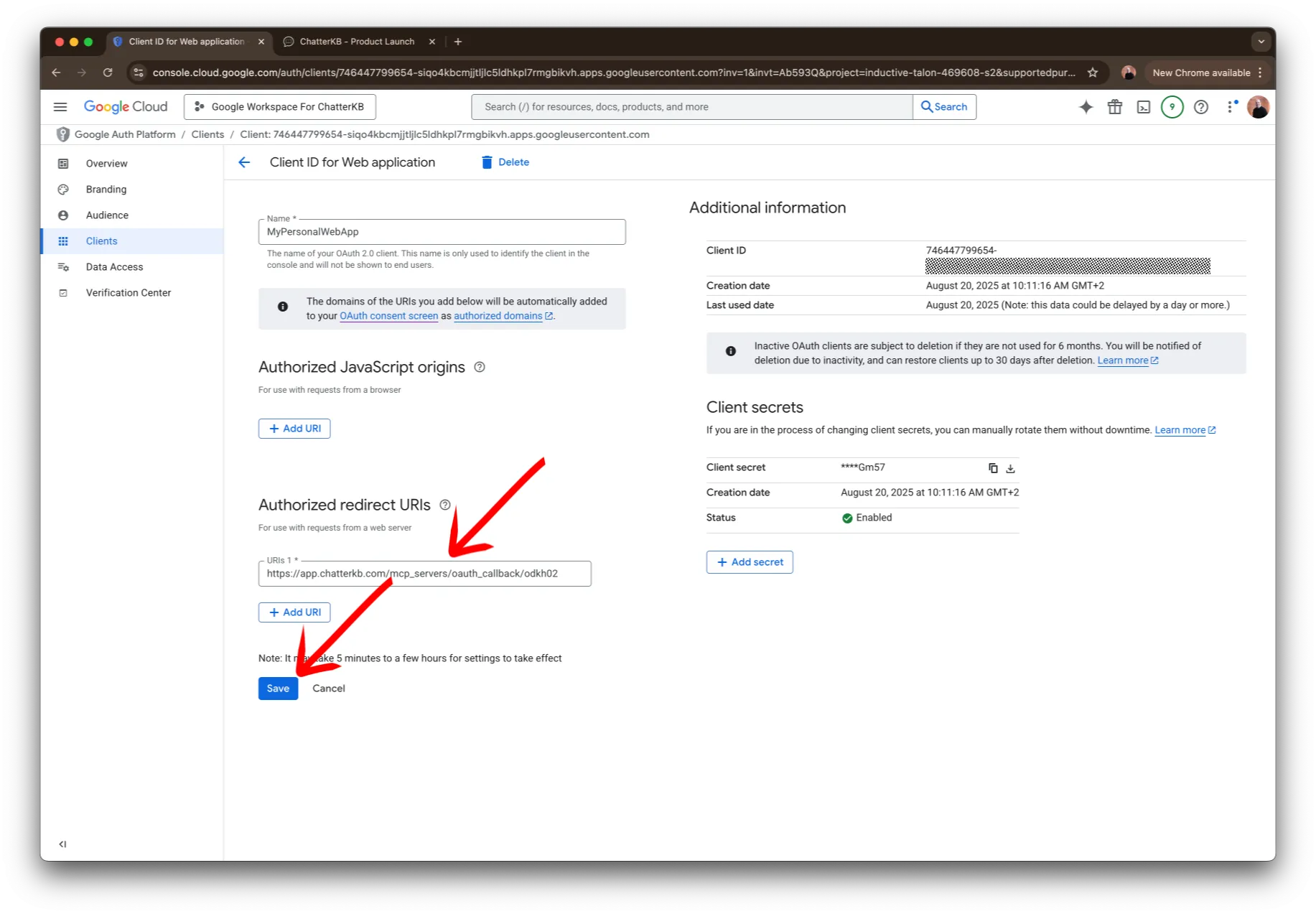Image resolution: width=1316 pixels, height=914 pixels.
Task: Click the Enabled status text
Action: (874, 518)
